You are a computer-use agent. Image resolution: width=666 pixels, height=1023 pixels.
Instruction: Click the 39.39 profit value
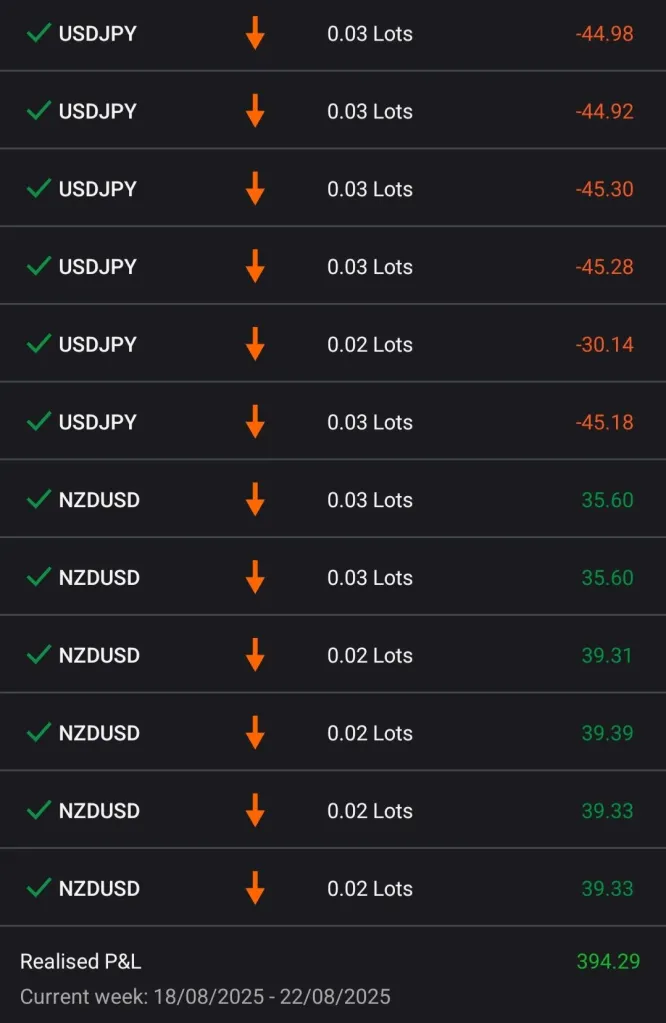click(607, 733)
